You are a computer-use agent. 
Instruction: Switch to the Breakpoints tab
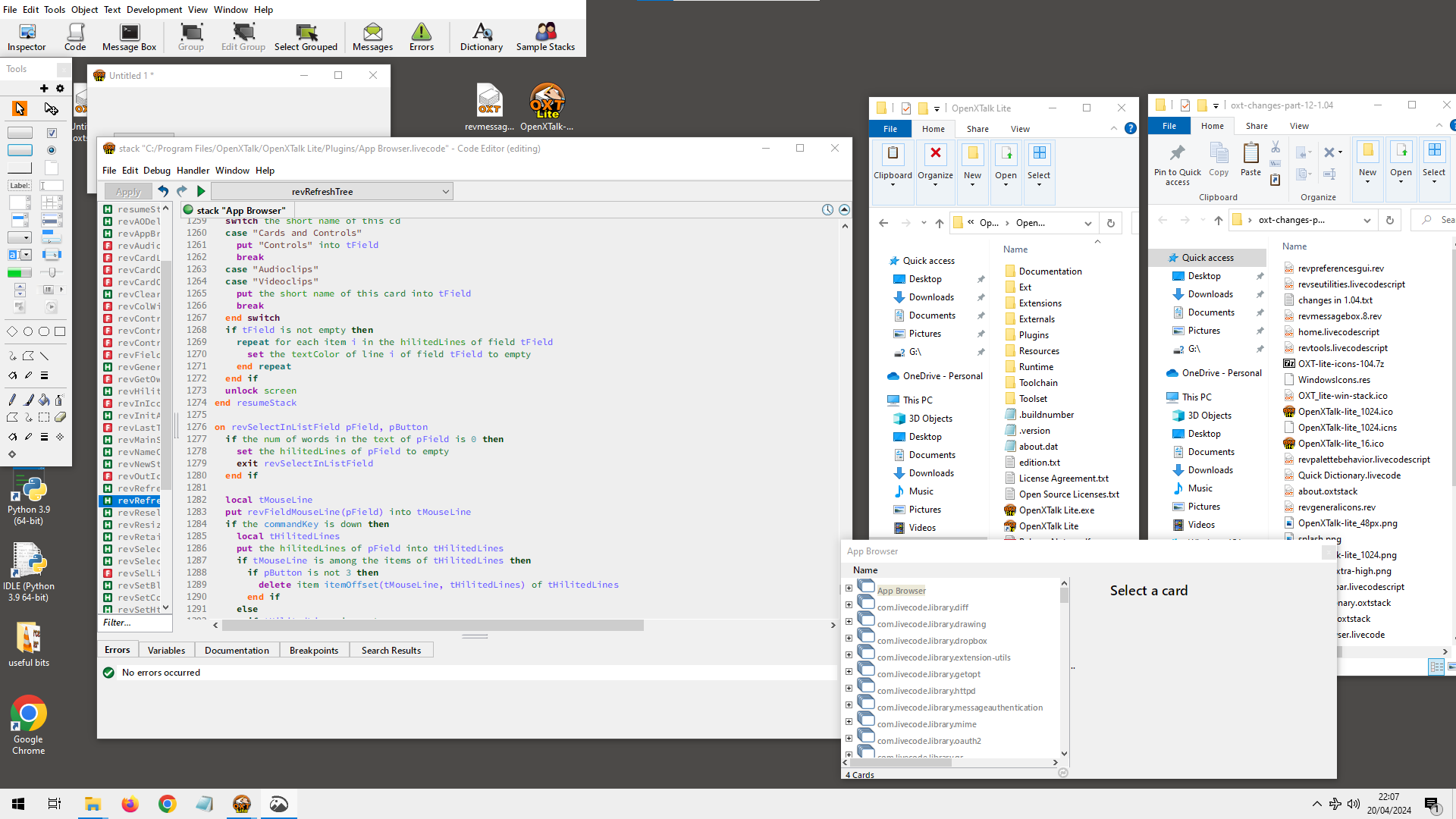[x=313, y=650]
